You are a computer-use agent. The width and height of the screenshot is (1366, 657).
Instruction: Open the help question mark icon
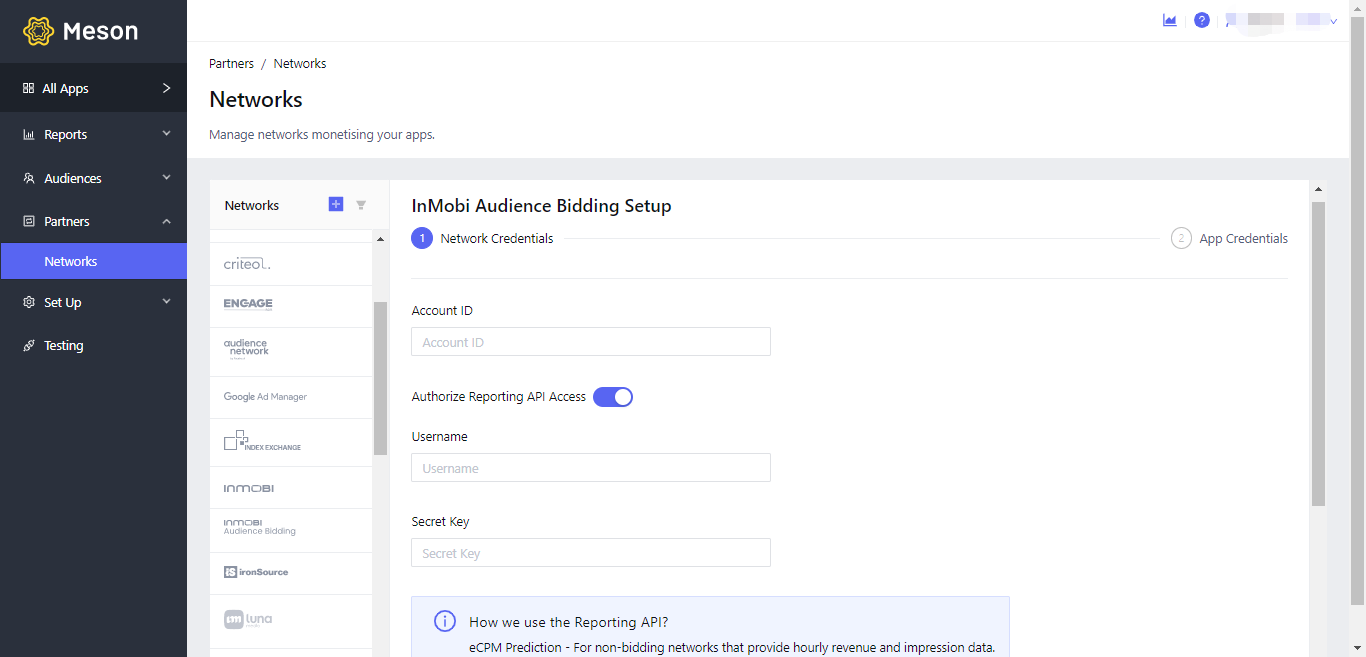[1202, 20]
